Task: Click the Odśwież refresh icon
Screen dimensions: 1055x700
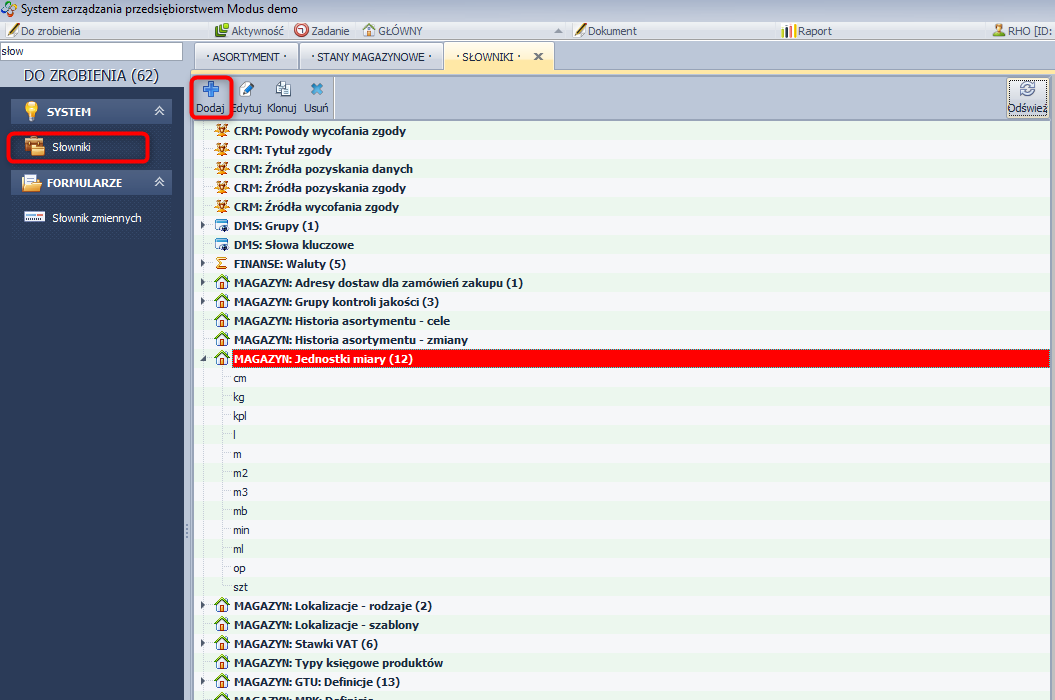Action: coord(1026,90)
